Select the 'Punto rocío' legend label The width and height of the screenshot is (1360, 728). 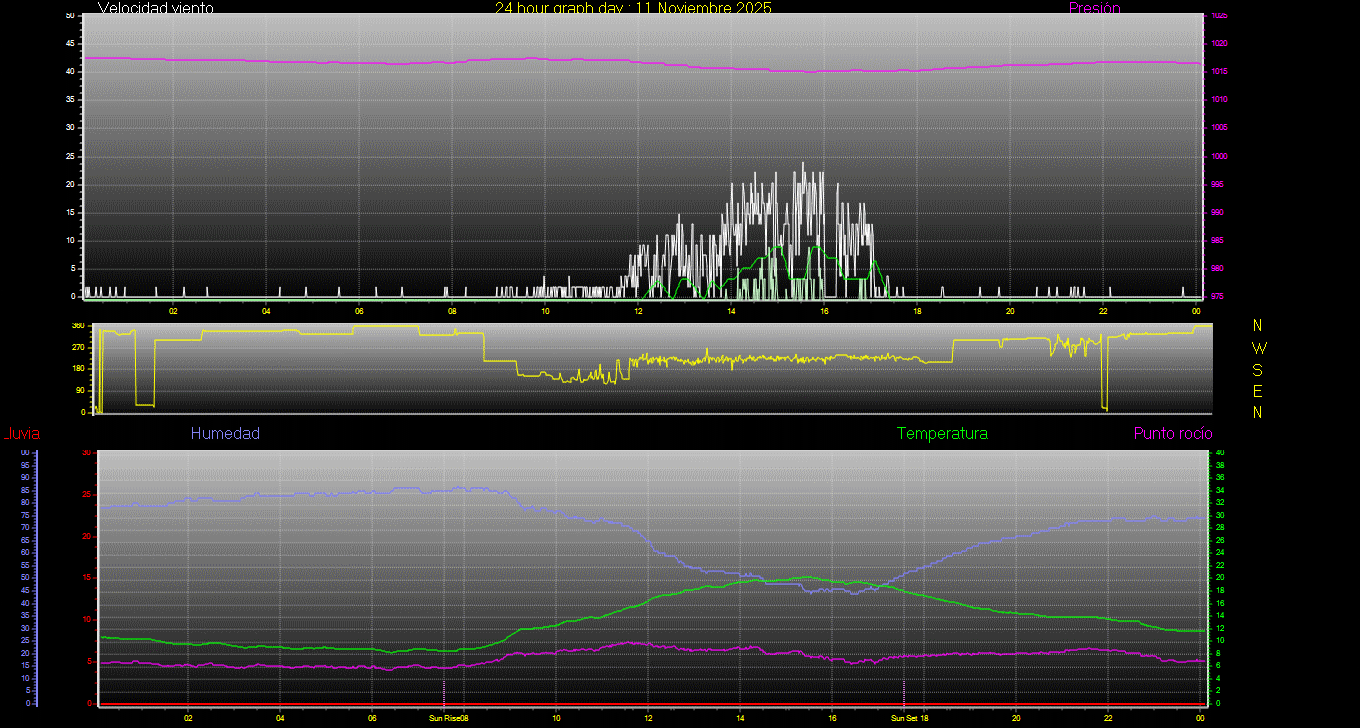tap(1173, 434)
